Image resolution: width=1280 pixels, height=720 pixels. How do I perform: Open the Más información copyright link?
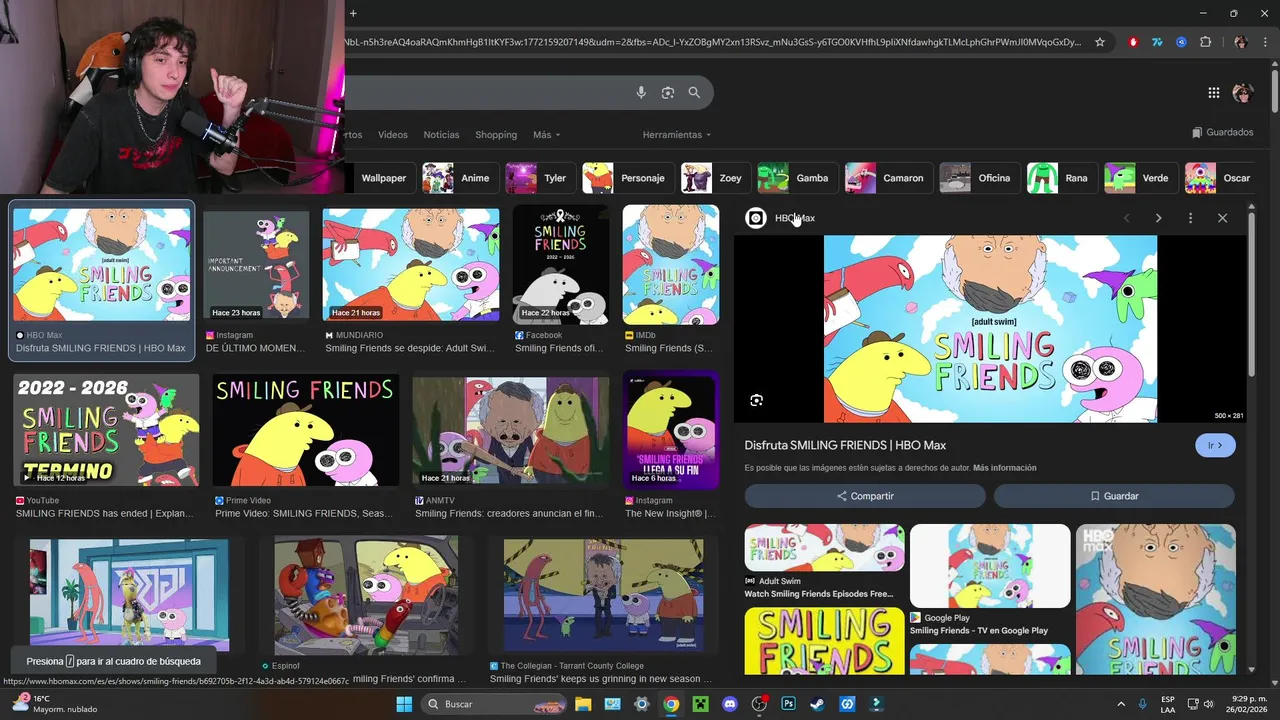[1004, 468]
